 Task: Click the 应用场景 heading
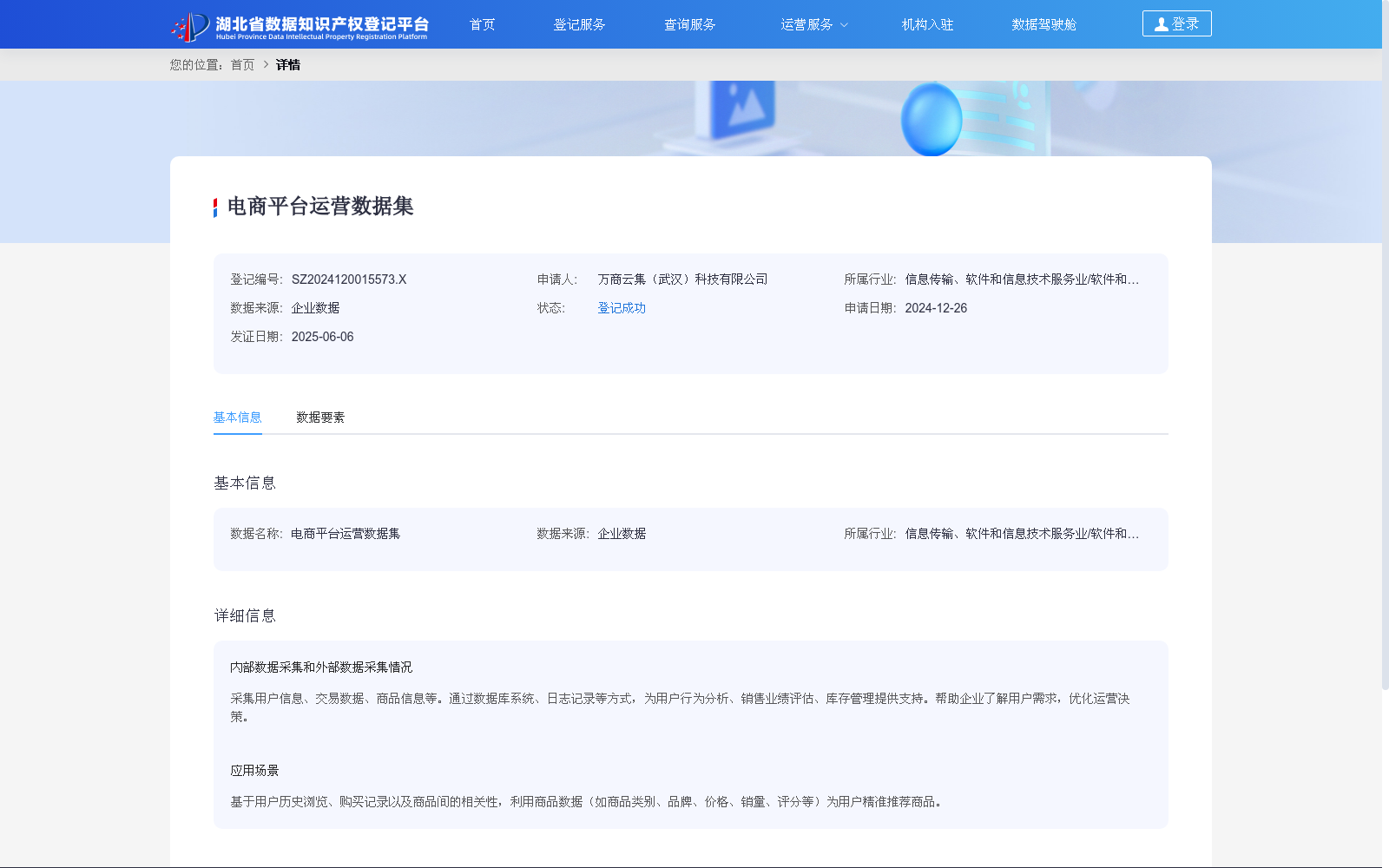(254, 771)
